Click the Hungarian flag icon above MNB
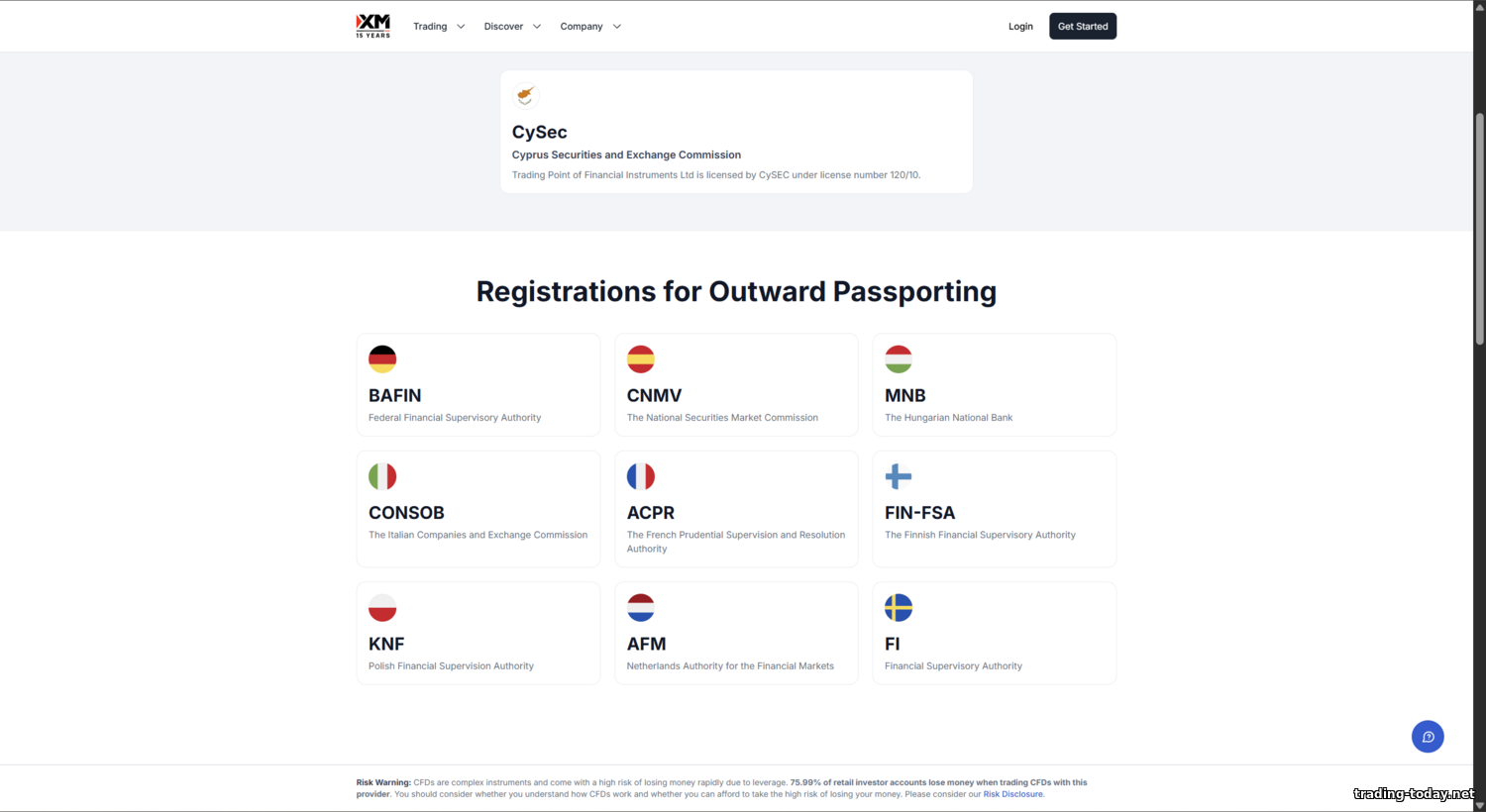The height and width of the screenshot is (812, 1486). (x=899, y=358)
